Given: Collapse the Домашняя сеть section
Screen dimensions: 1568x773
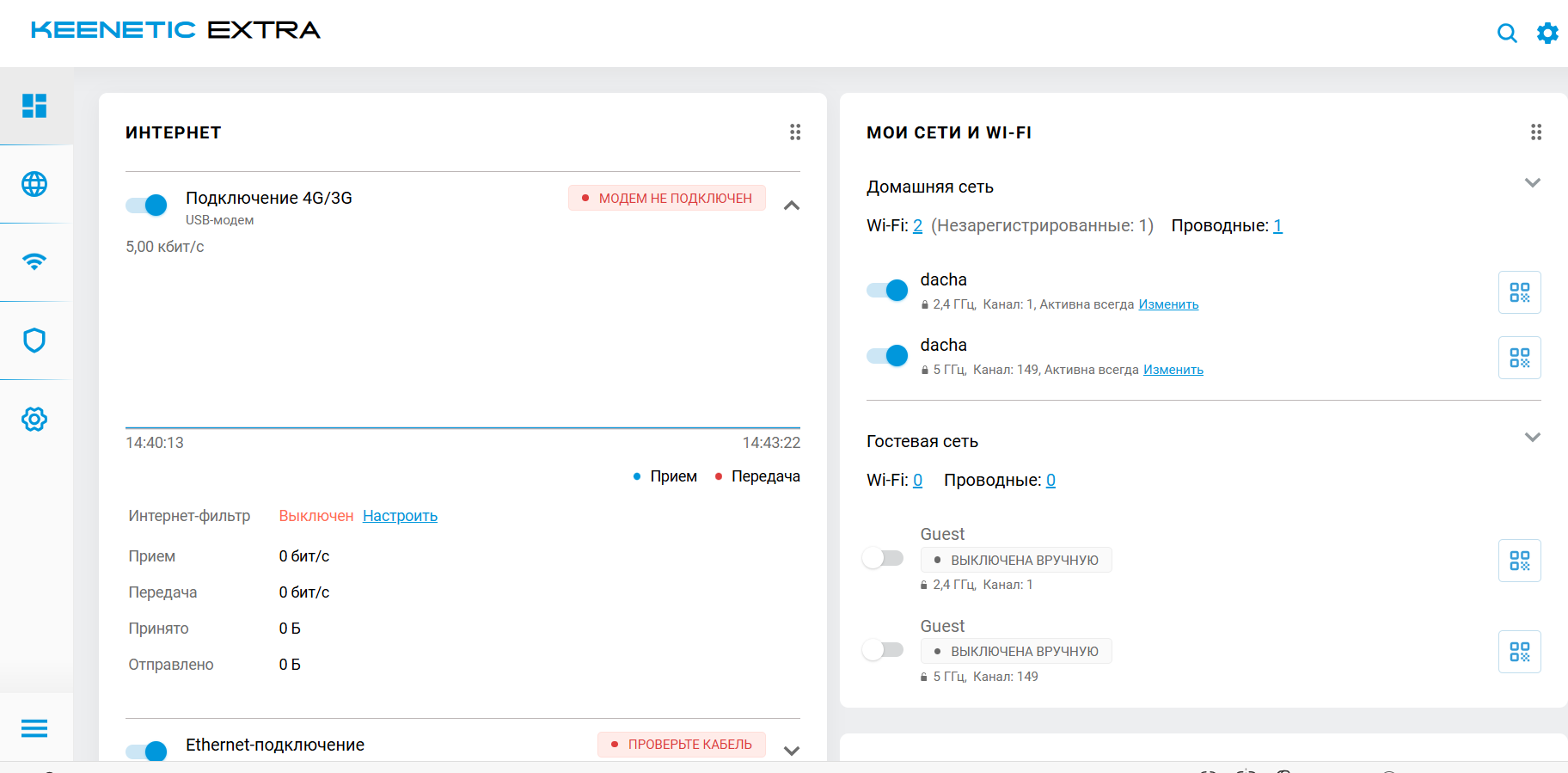Looking at the screenshot, I should tap(1532, 183).
